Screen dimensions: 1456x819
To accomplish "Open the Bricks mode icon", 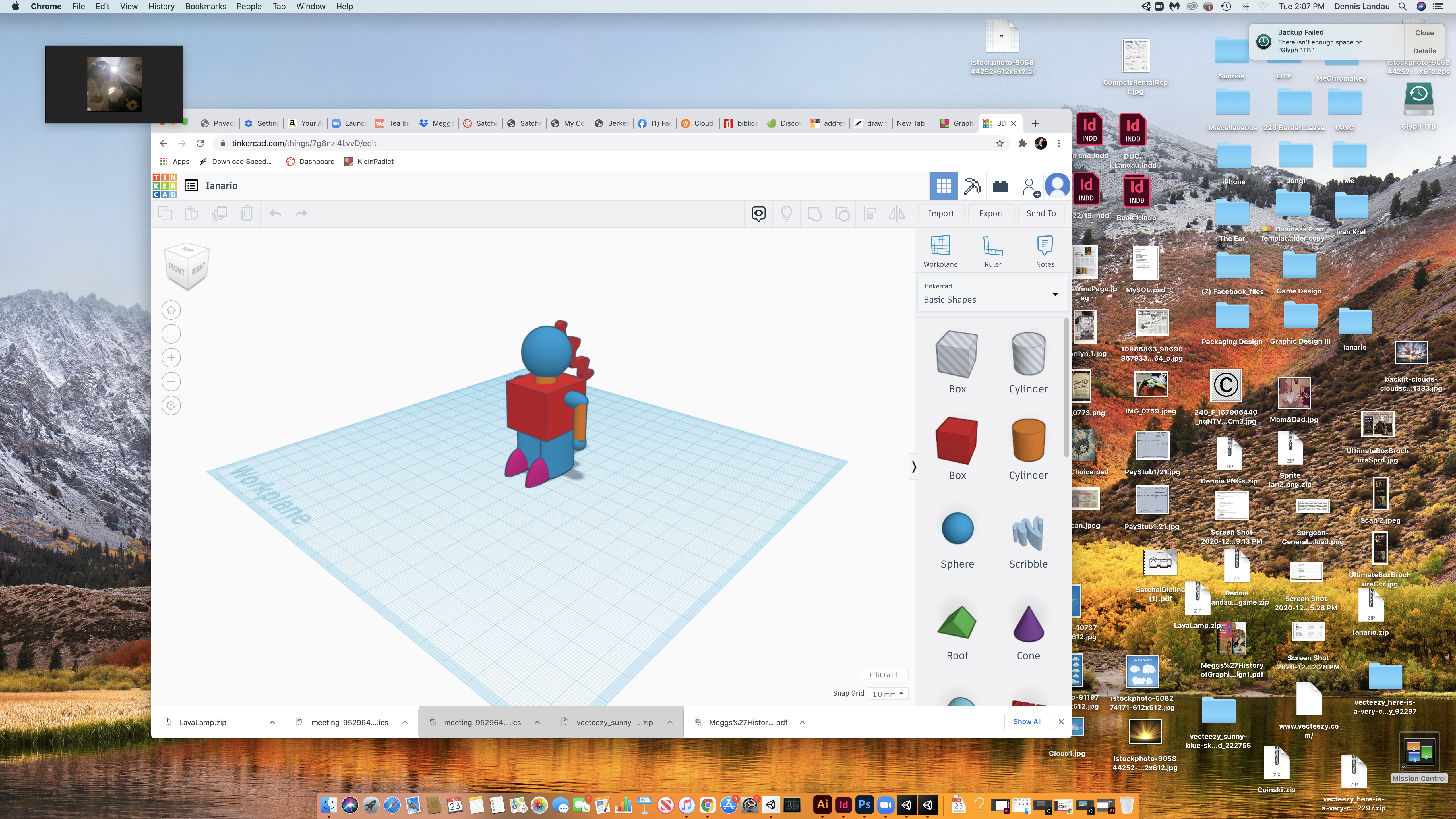I will (x=1000, y=186).
